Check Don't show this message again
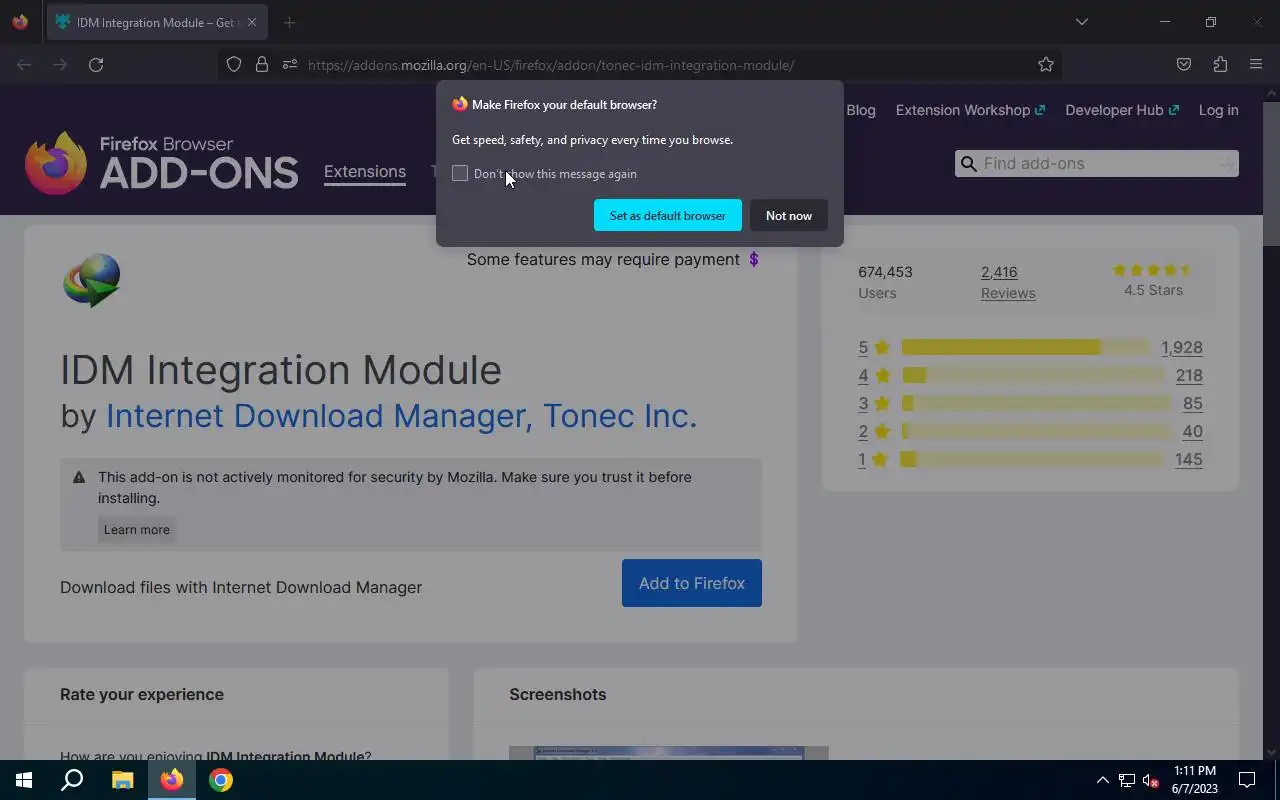This screenshot has width=1280, height=800. [460, 173]
